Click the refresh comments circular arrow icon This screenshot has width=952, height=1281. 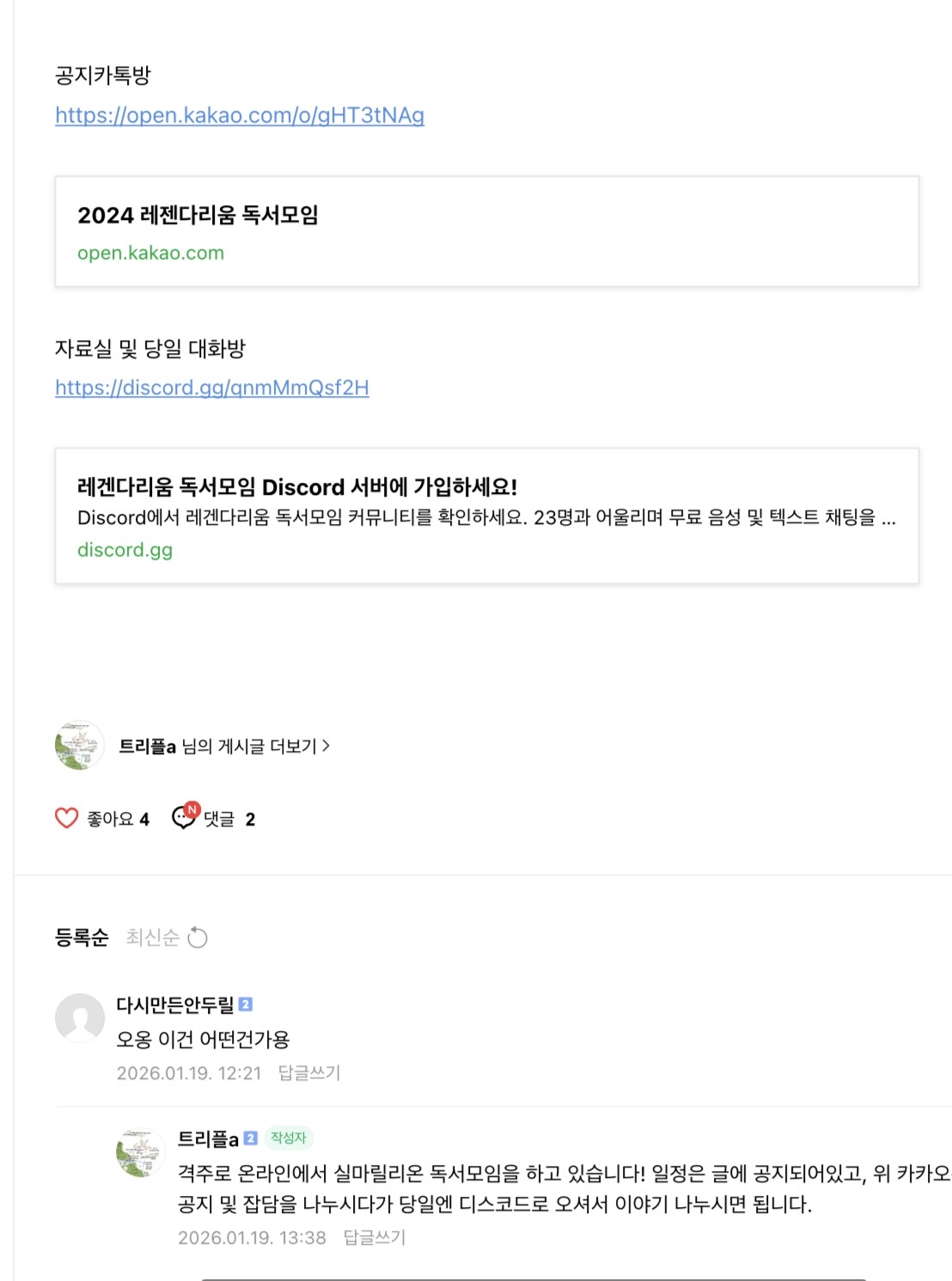(x=198, y=937)
